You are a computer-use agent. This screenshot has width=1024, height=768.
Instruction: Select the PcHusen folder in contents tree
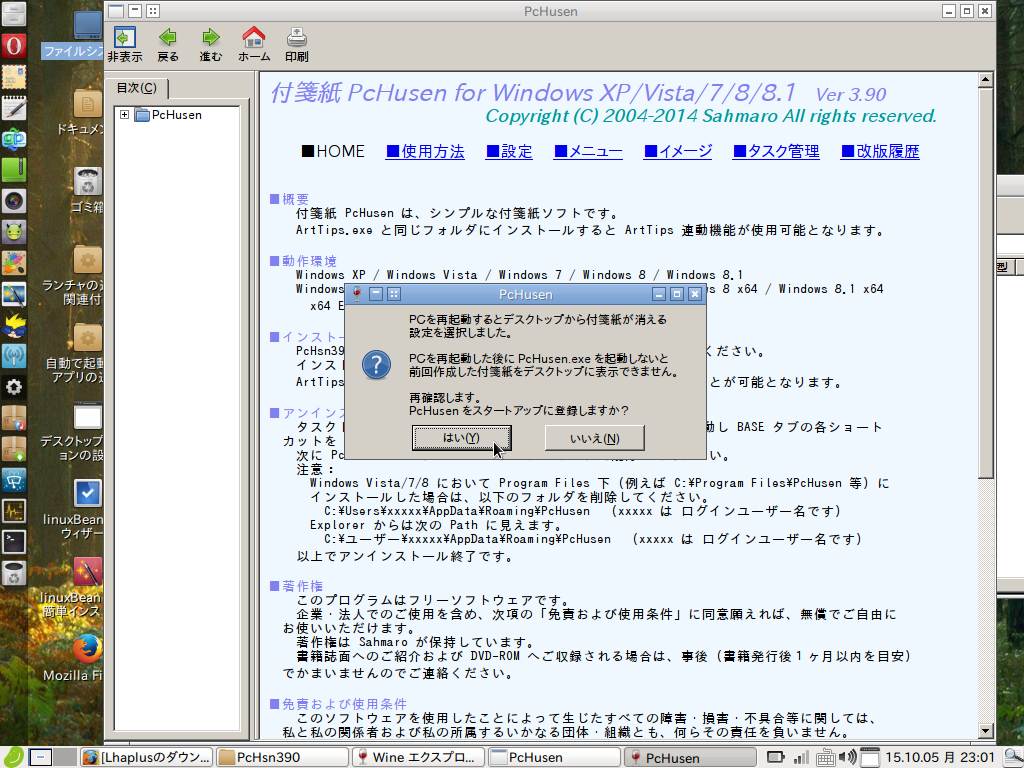[x=168, y=115]
